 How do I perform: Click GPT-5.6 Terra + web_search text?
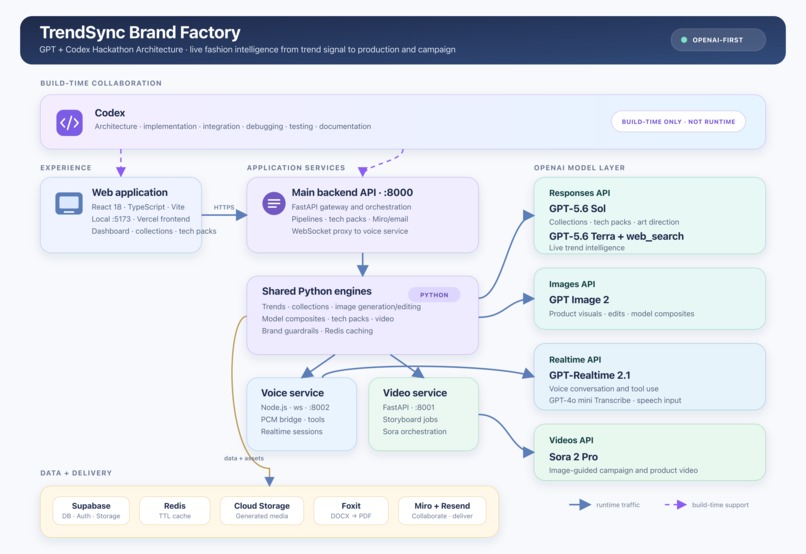point(616,236)
